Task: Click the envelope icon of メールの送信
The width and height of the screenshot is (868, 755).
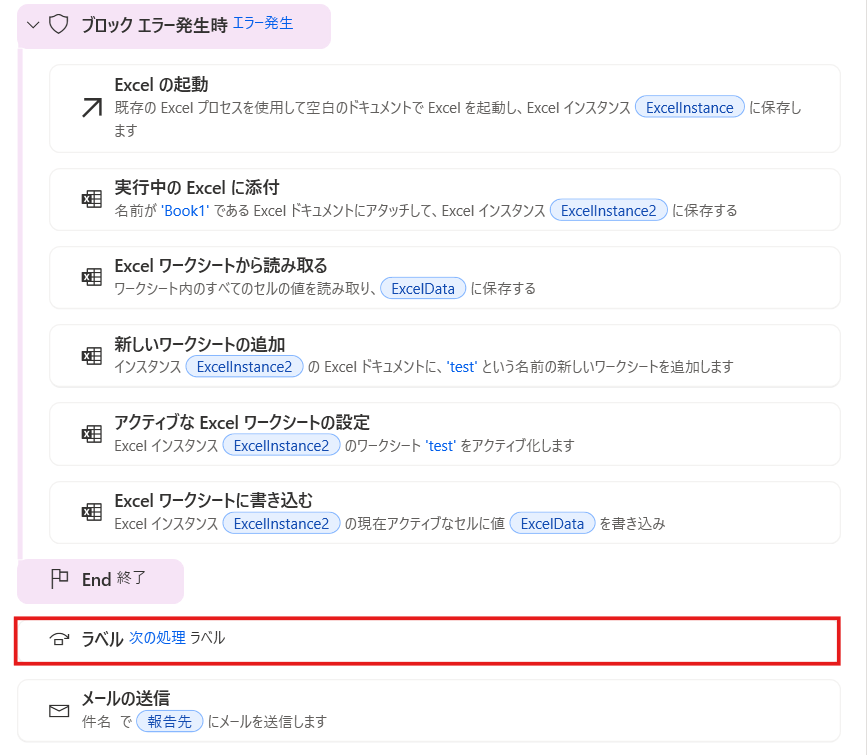Action: click(59, 711)
